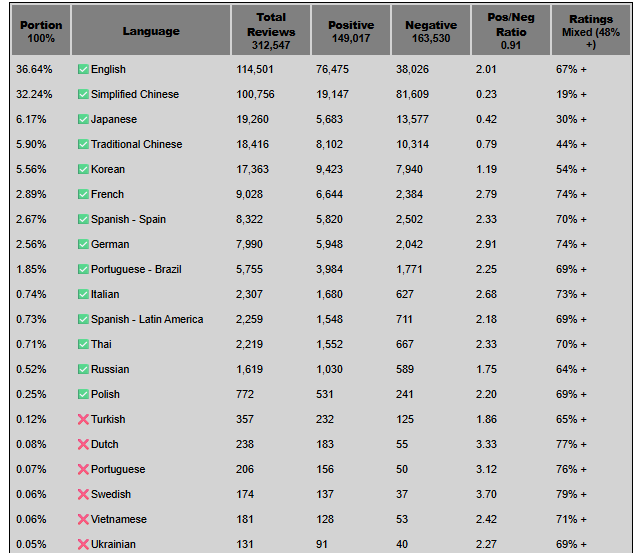Click the red X icon next to Ukrainian
Viewport: 638px width, 553px height.
point(83,544)
